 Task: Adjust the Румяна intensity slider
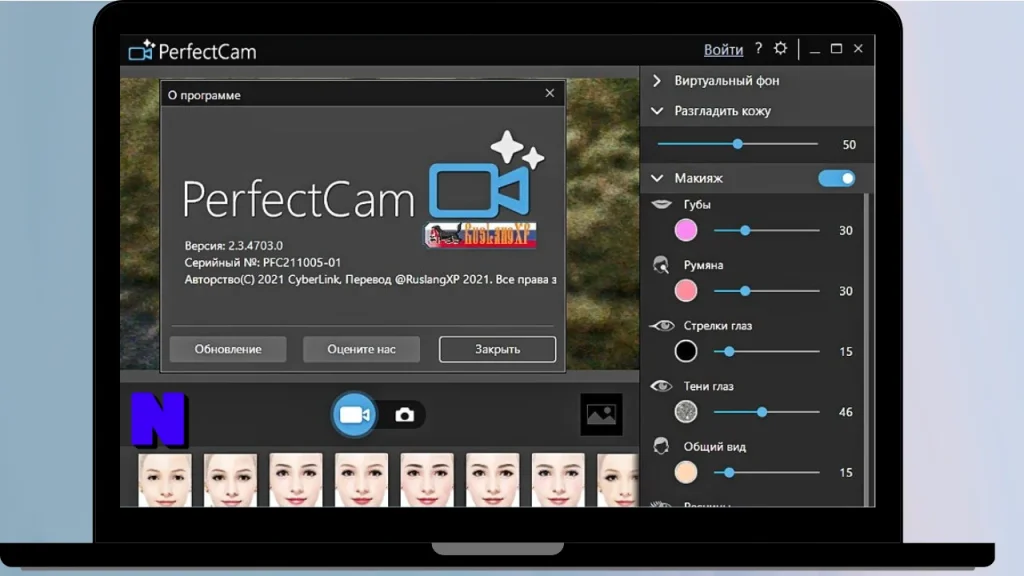tap(766, 291)
